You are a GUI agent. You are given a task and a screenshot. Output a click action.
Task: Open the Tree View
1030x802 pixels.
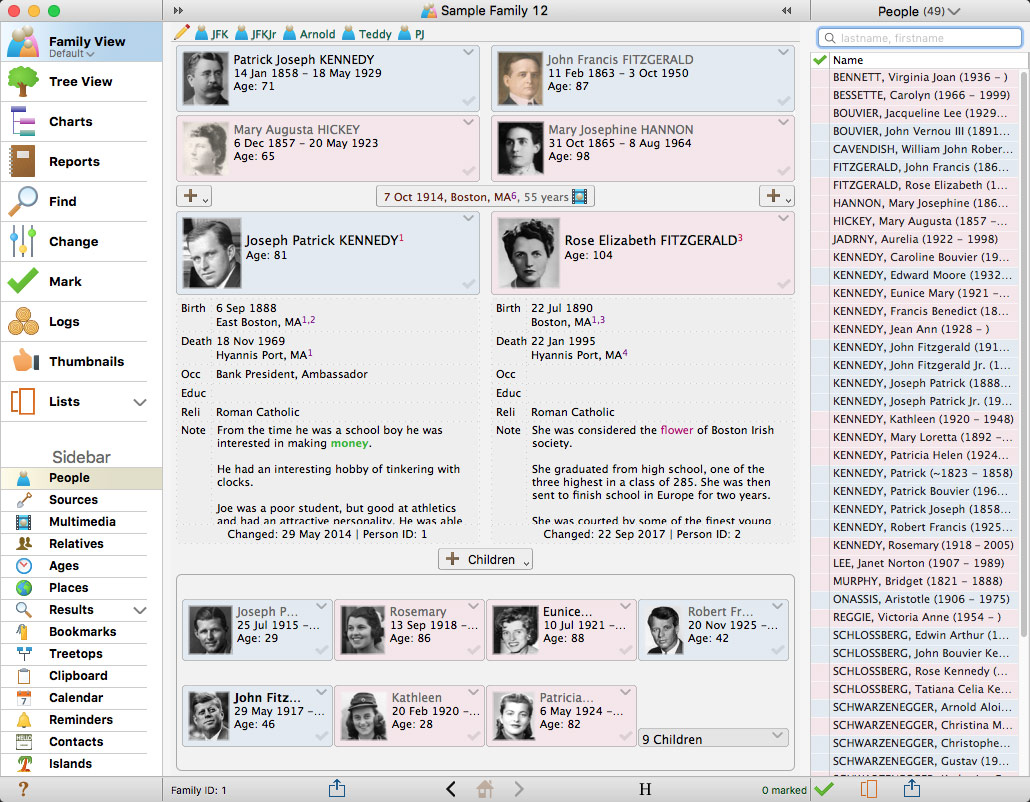click(80, 82)
